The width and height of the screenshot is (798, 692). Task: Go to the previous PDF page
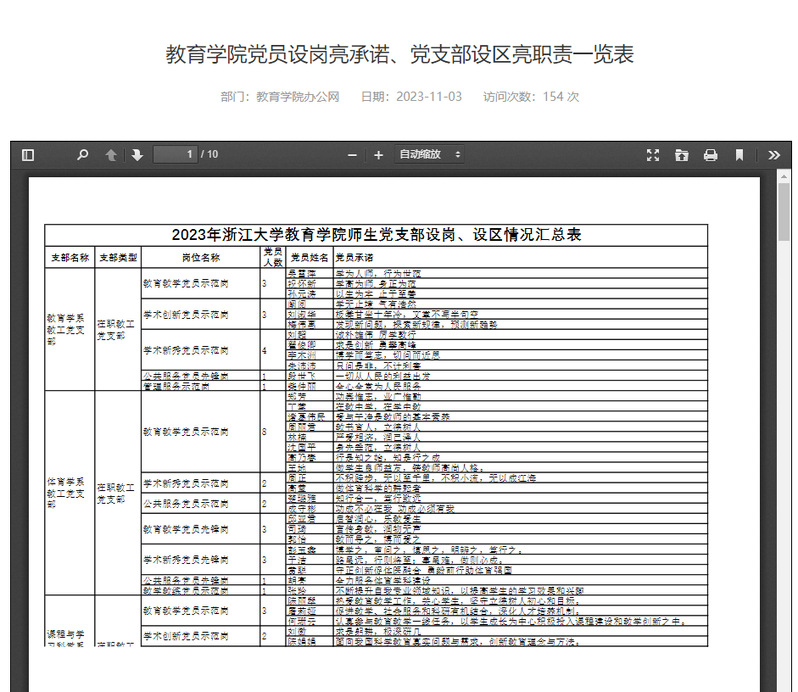coord(111,155)
